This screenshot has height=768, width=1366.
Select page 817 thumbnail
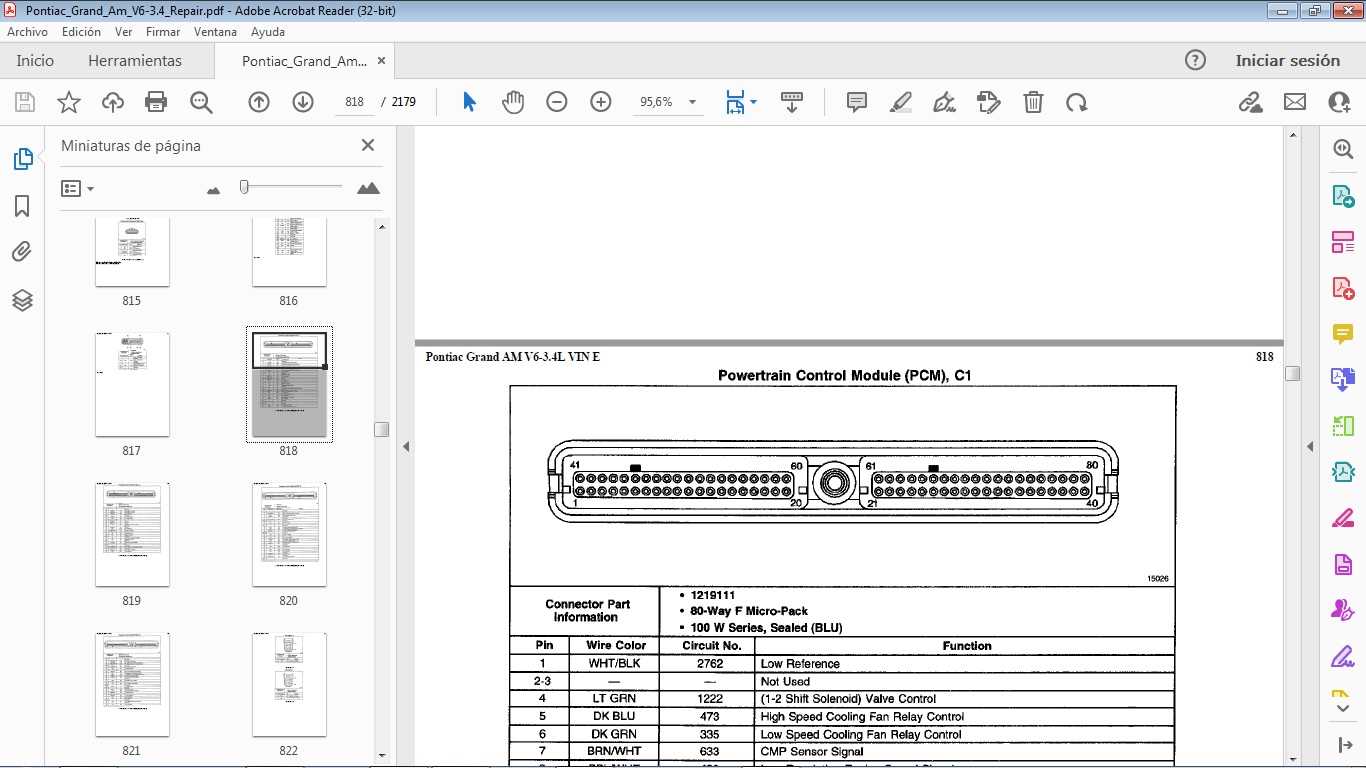[x=132, y=385]
